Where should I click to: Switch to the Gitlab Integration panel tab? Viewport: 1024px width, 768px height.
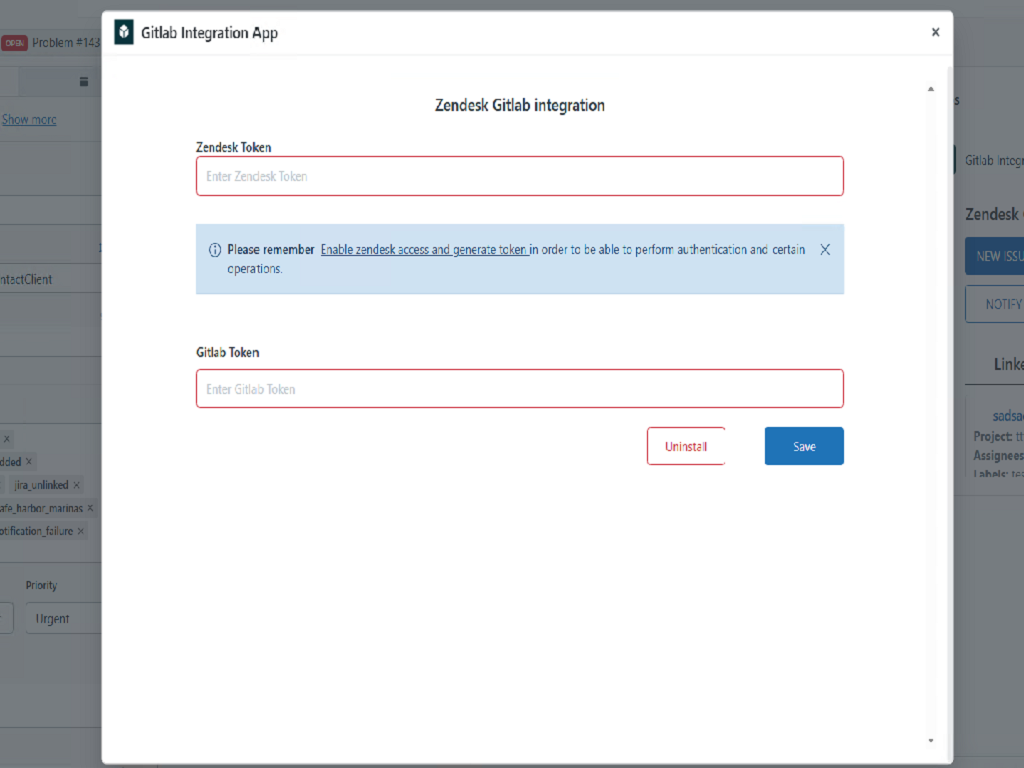tap(994, 159)
